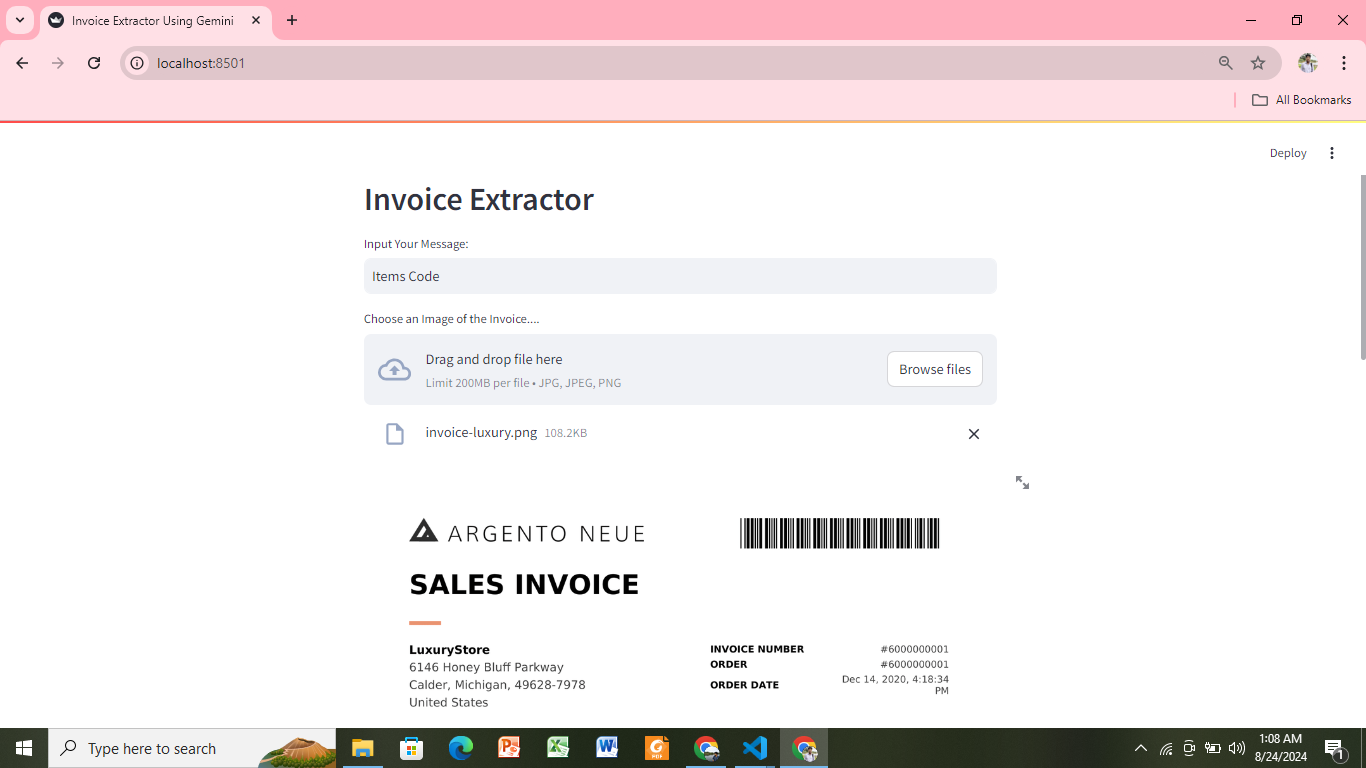Image resolution: width=1366 pixels, height=768 pixels.
Task: Select the Invoice Extractor Using Gemini tab
Action: (x=150, y=20)
